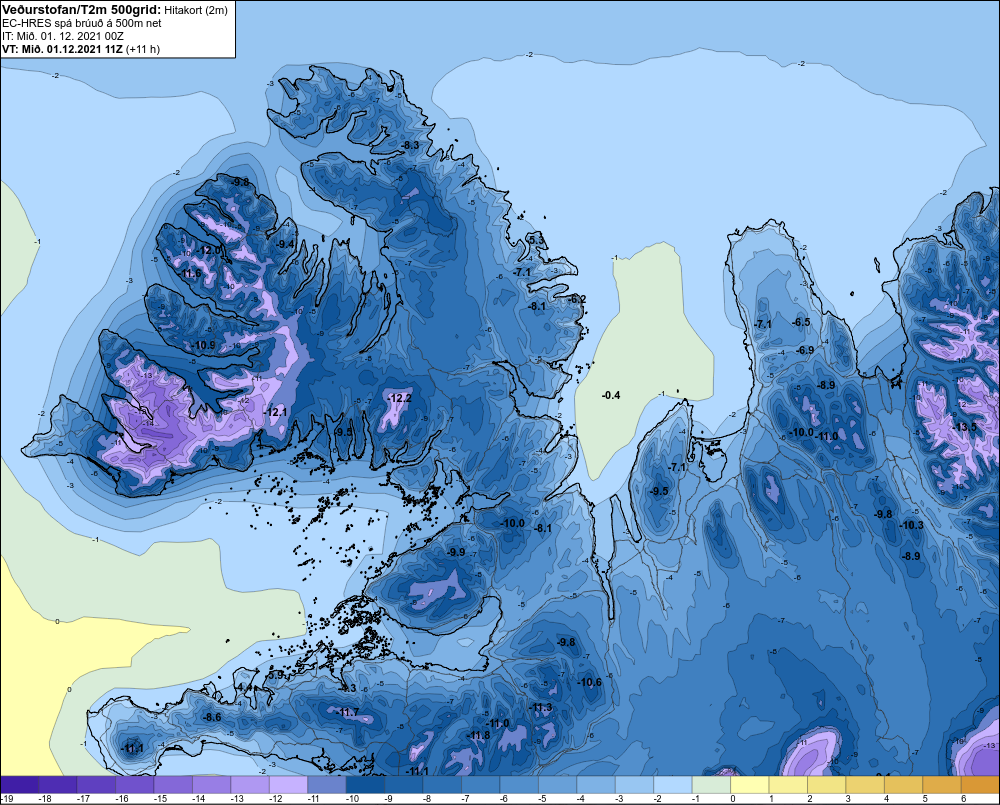Click the '-10.3' temperature label
This screenshot has width=1000, height=805.
point(911,525)
